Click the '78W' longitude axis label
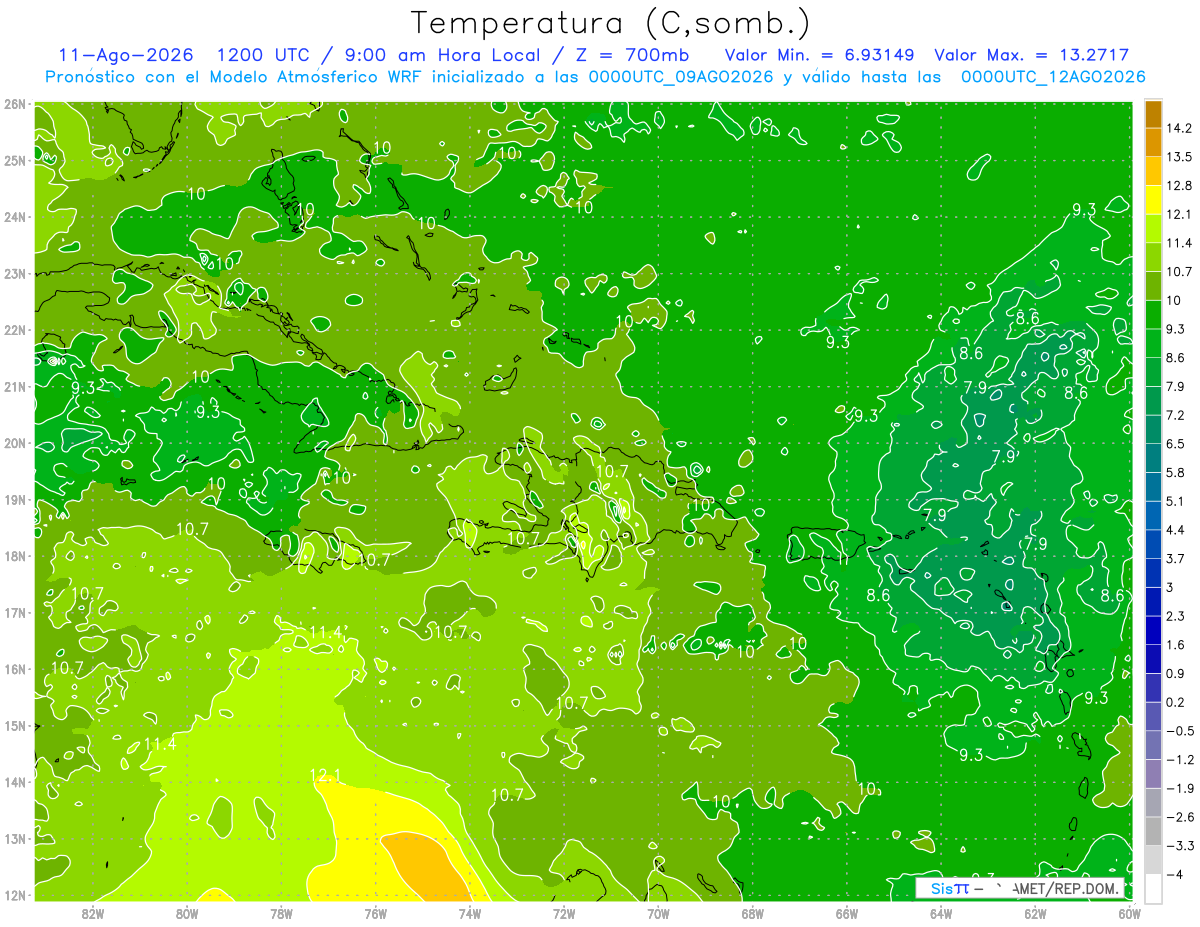Screen dimensions: 1200x927 (281, 913)
